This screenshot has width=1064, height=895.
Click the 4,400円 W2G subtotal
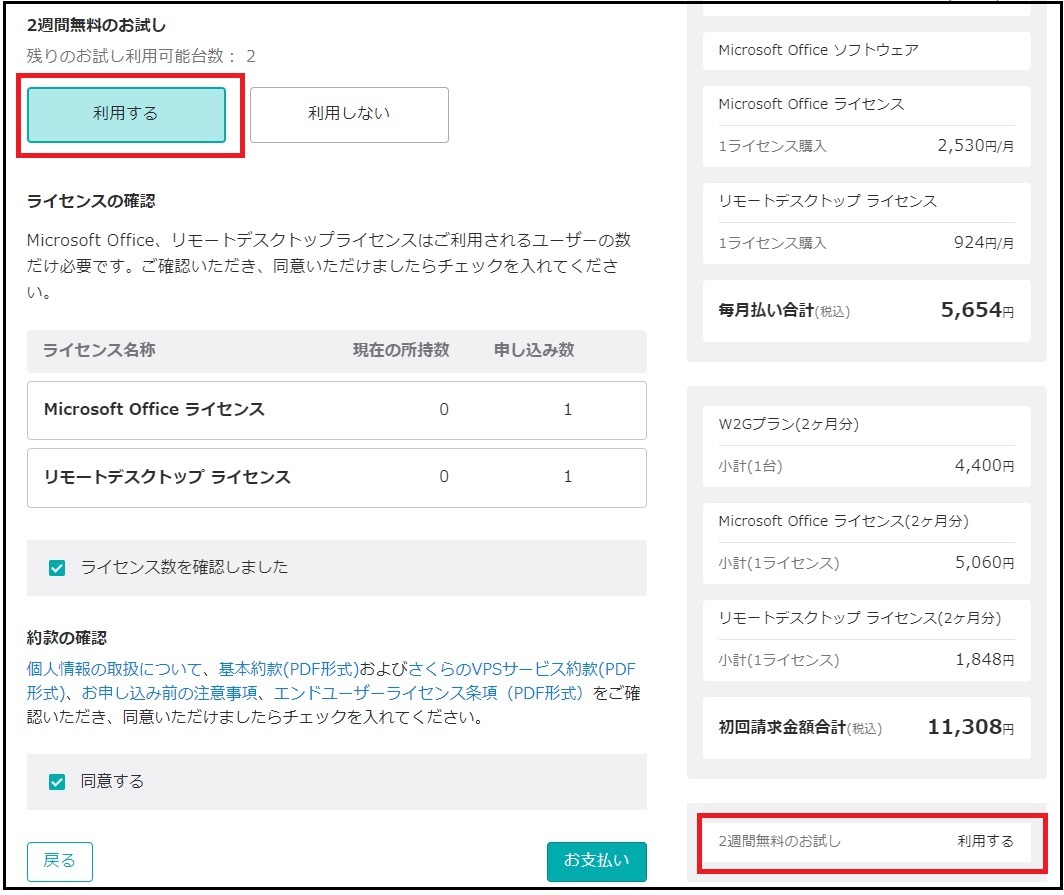coord(984,465)
